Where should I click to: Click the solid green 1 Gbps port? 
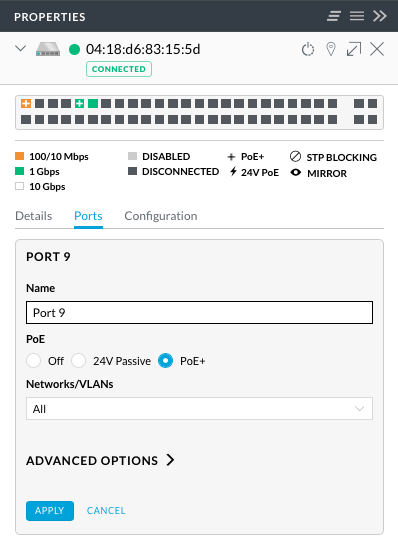(x=93, y=103)
